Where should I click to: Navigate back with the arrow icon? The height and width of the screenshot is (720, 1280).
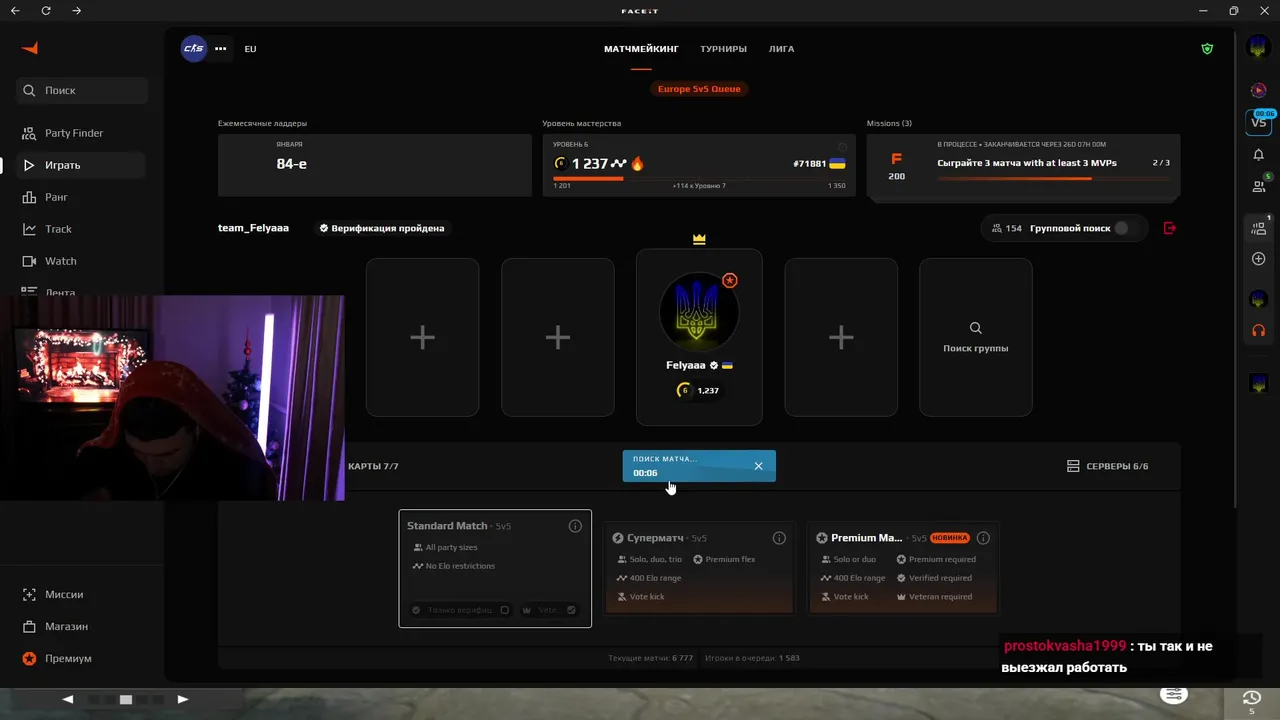pyautogui.click(x=15, y=11)
